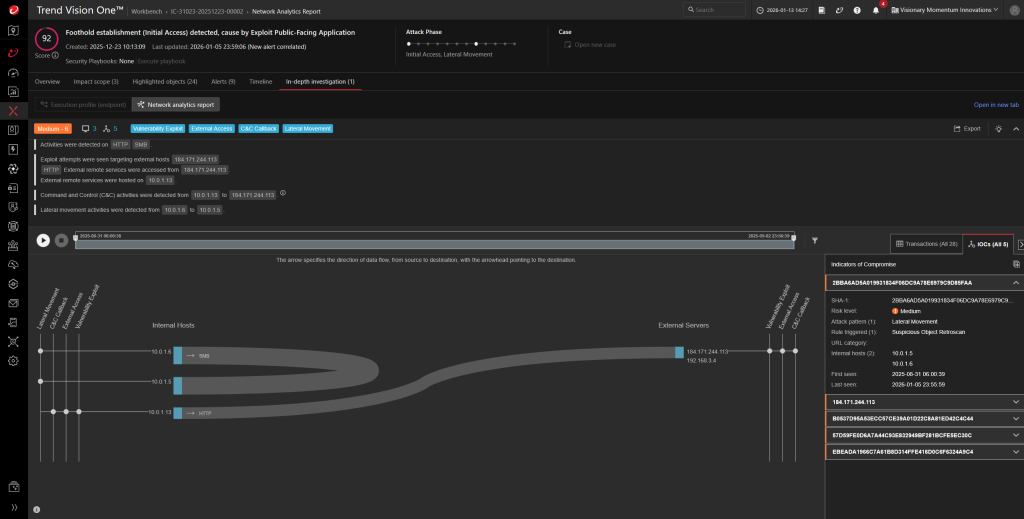Stop the timeline playback
1024x519 pixels.
click(61, 240)
